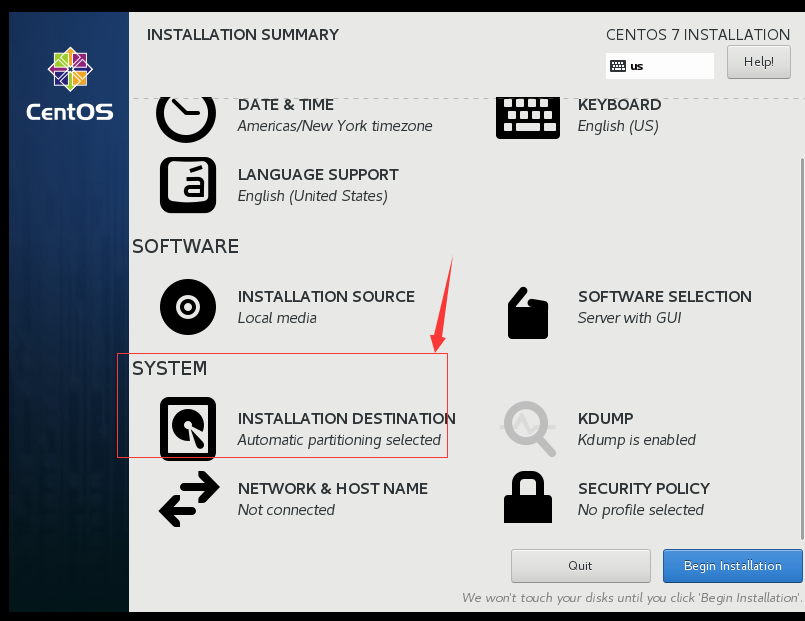The image size is (805, 621).
Task: Click English (US) keyboard status
Action: (618, 126)
